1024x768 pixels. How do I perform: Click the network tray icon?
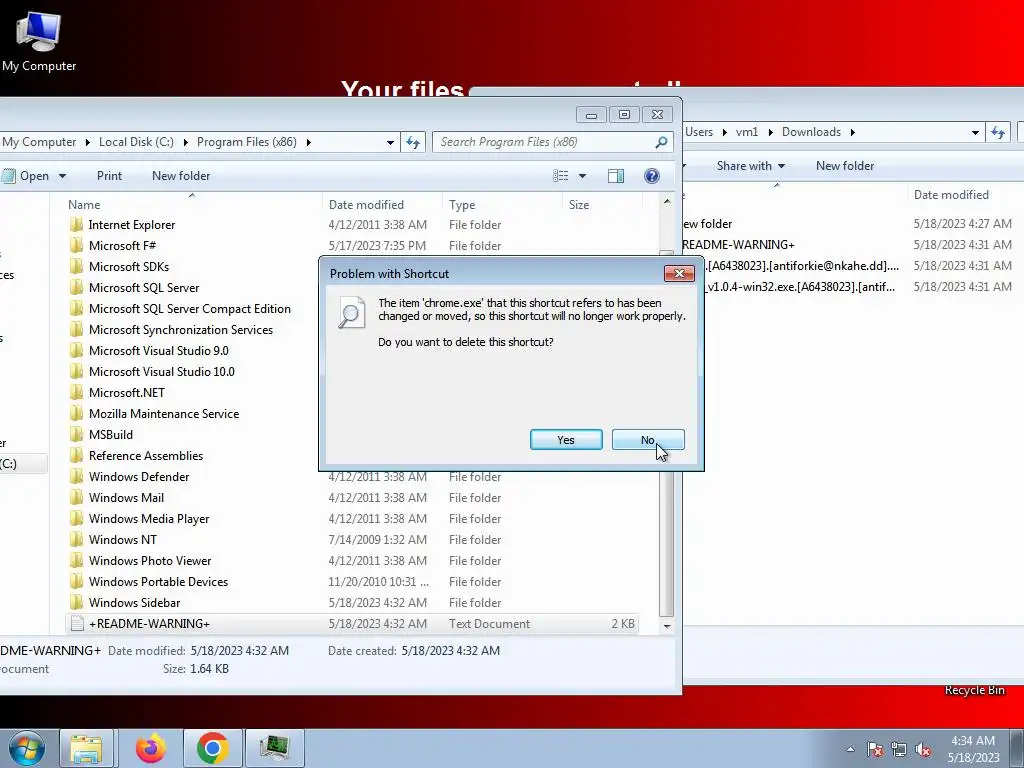pos(899,749)
